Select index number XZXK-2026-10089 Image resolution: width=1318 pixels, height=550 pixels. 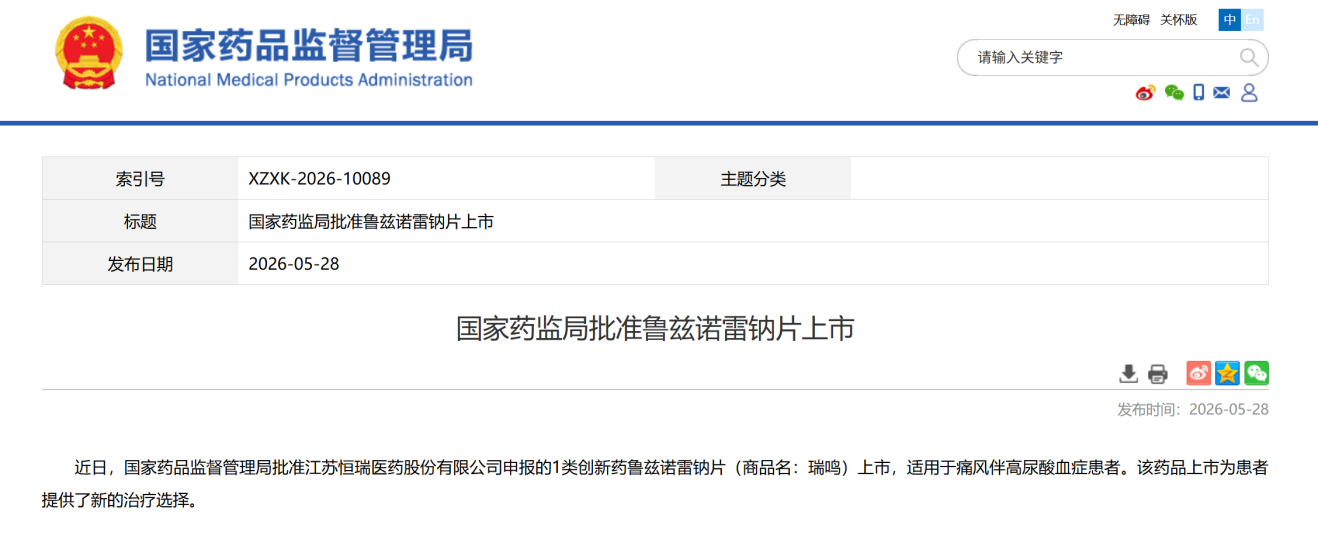(x=320, y=179)
